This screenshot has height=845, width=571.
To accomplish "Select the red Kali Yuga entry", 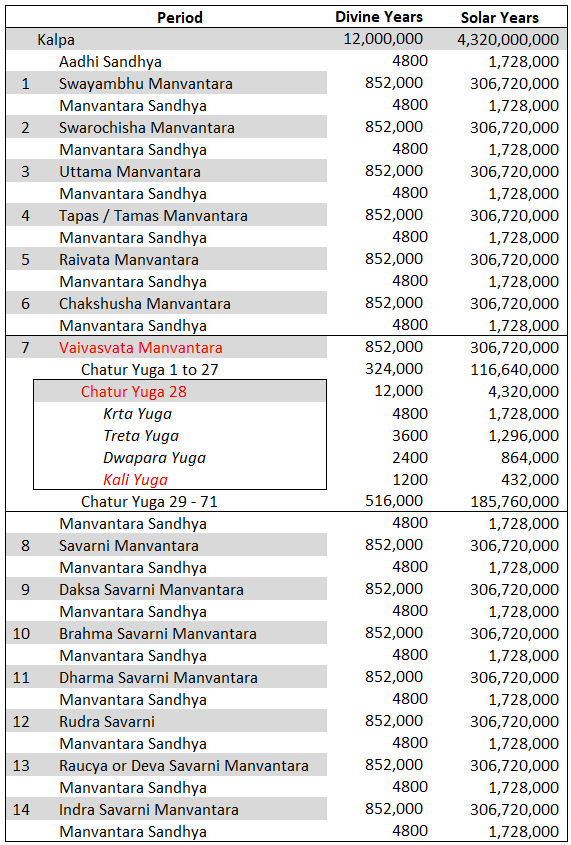I will click(136, 480).
